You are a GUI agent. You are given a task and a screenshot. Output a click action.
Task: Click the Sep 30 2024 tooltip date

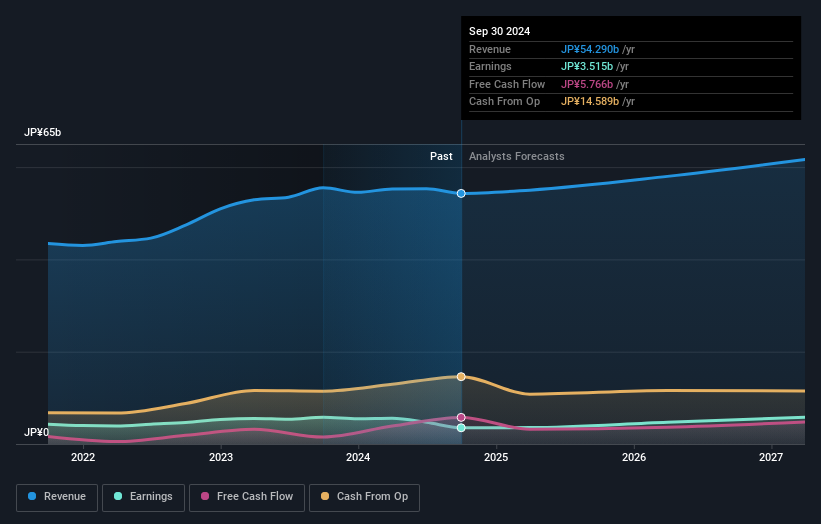[500, 31]
